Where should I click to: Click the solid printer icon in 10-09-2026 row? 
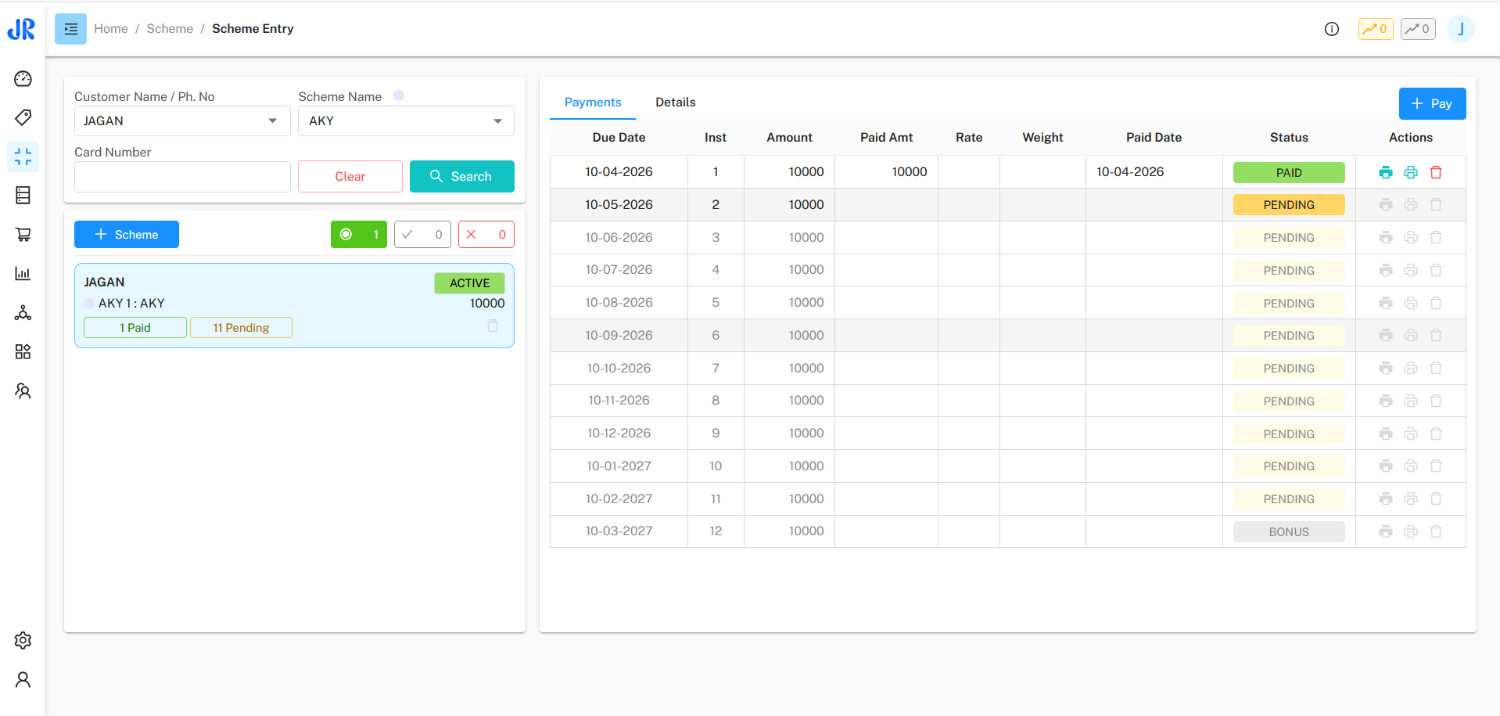pos(1385,336)
